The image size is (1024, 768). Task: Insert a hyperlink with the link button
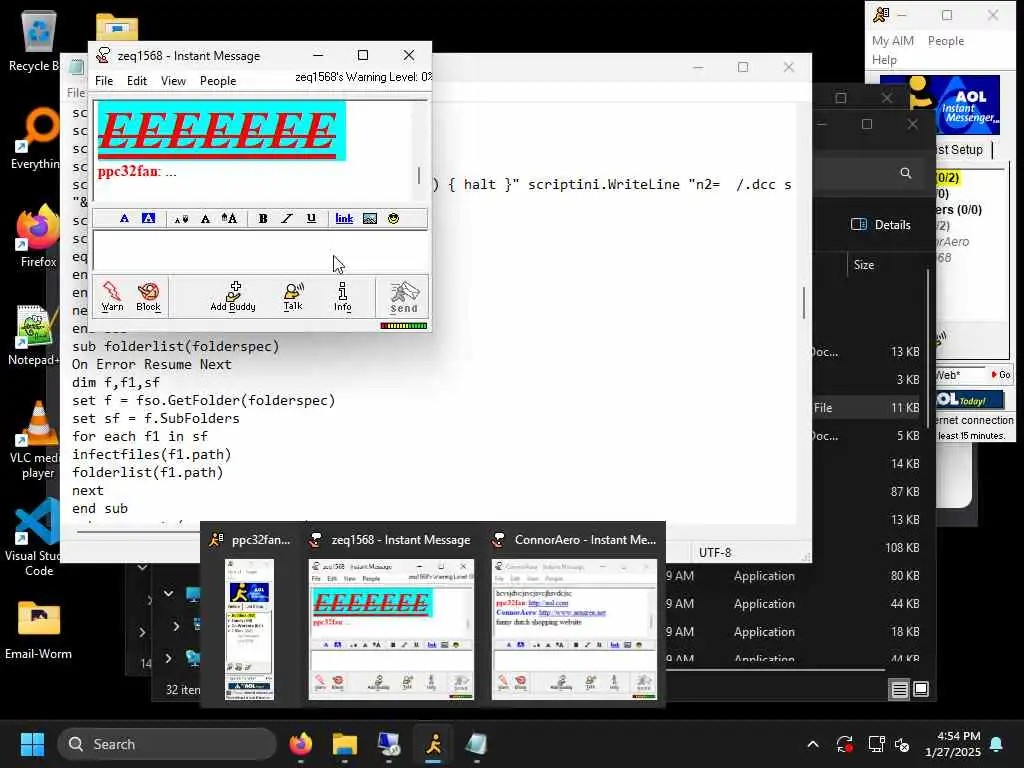click(x=344, y=219)
